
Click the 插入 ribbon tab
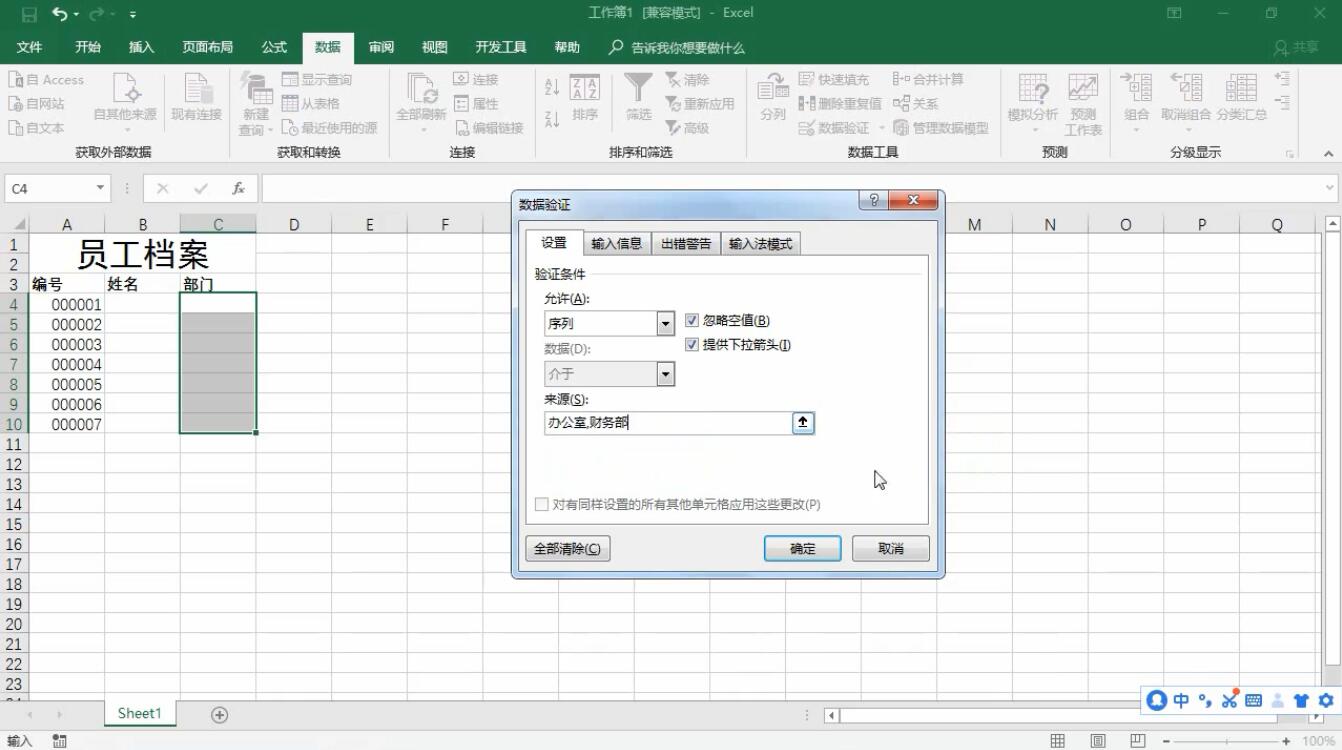pos(142,47)
